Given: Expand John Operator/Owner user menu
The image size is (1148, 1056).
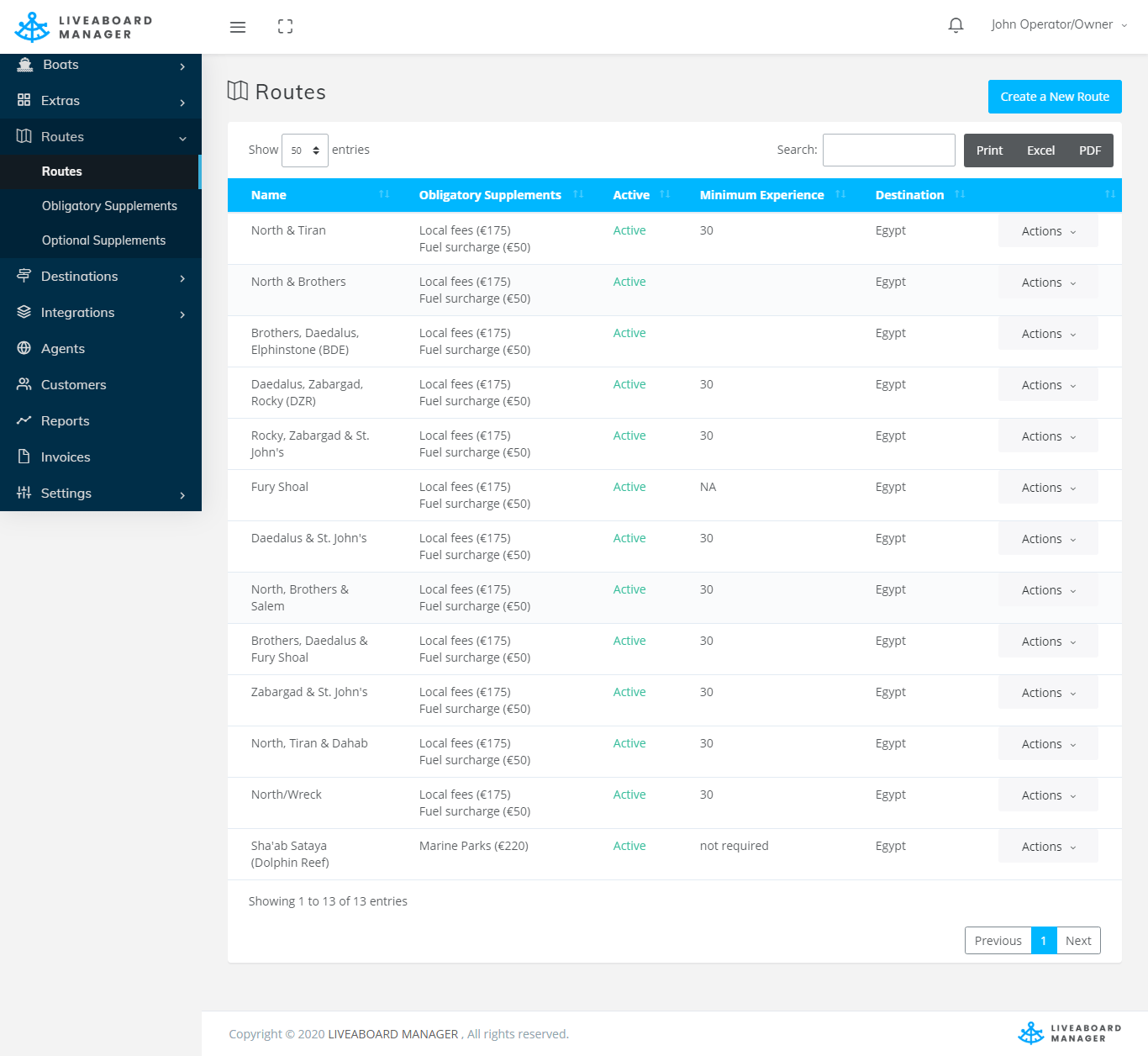Looking at the screenshot, I should tap(1058, 25).
